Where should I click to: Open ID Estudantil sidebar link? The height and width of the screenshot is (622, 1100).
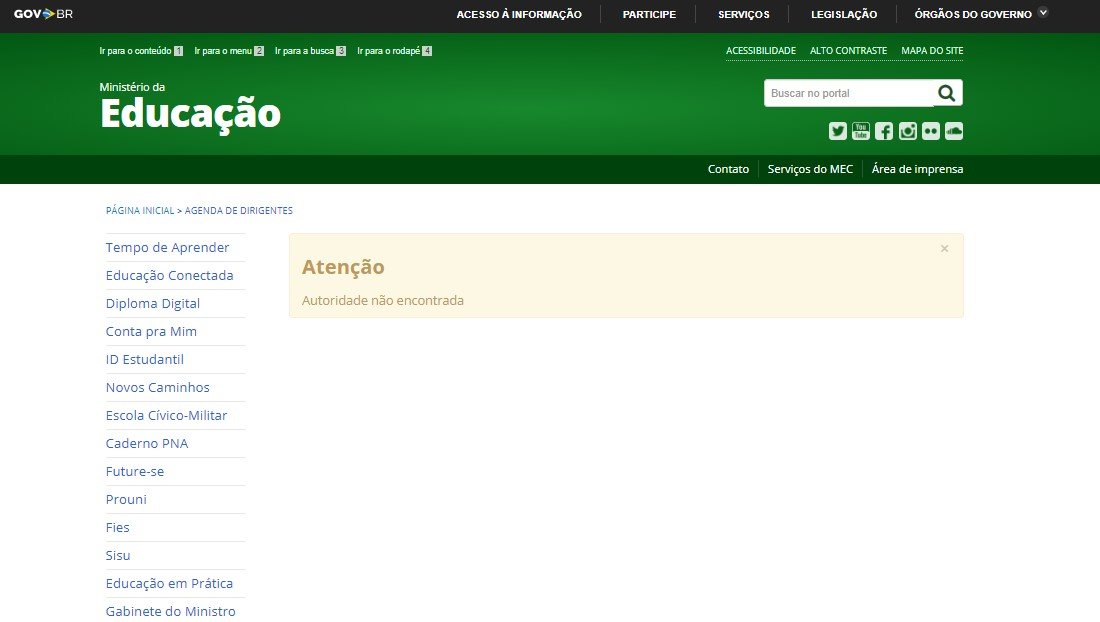point(145,360)
